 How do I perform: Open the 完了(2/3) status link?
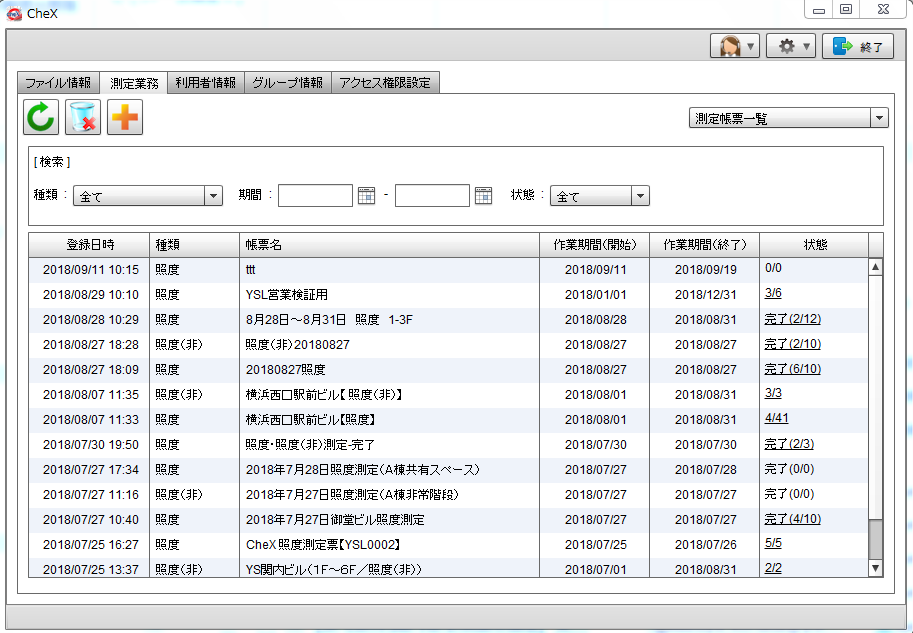[x=789, y=444]
